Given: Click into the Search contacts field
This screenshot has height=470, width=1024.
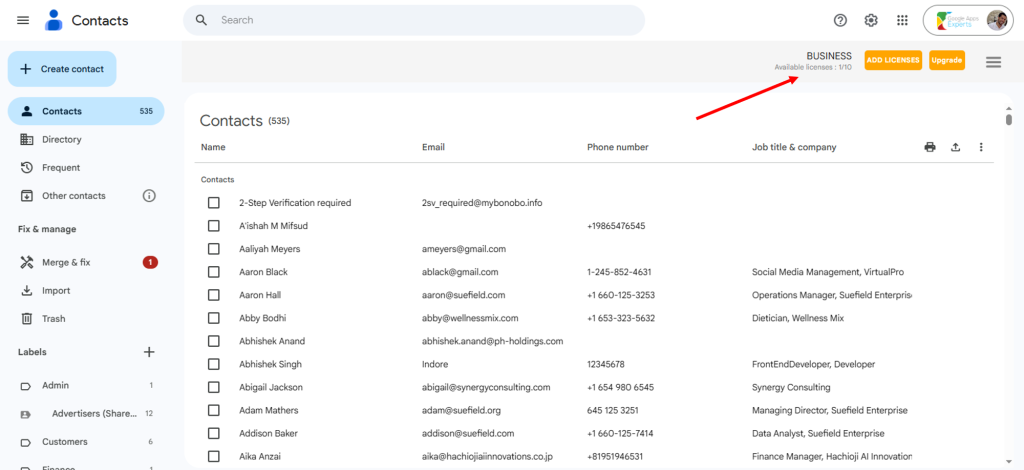Looking at the screenshot, I should (420, 20).
